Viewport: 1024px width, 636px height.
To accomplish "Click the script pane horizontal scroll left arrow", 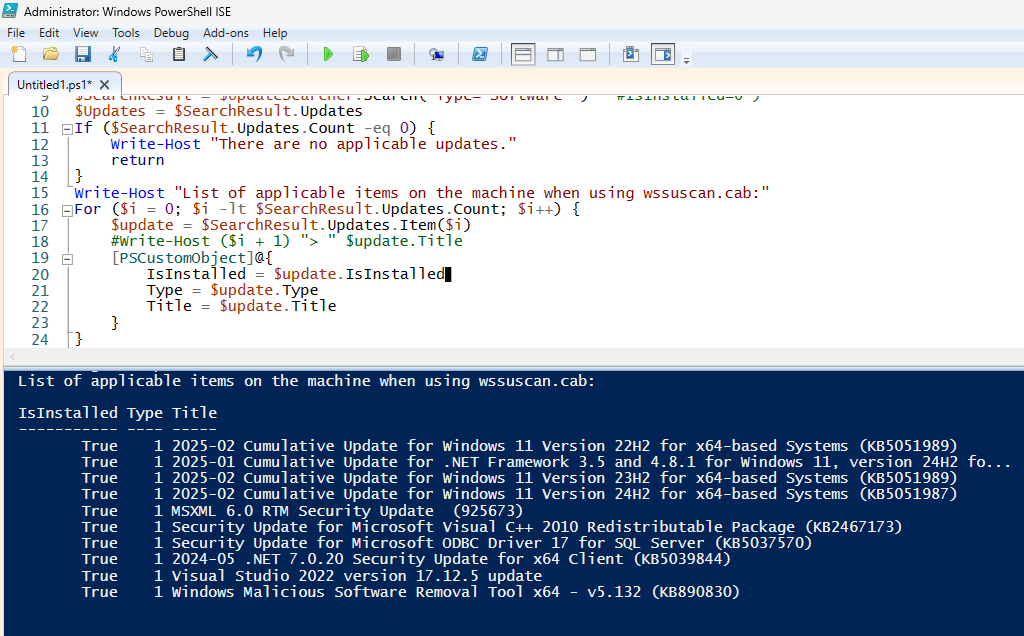I will 12,356.
